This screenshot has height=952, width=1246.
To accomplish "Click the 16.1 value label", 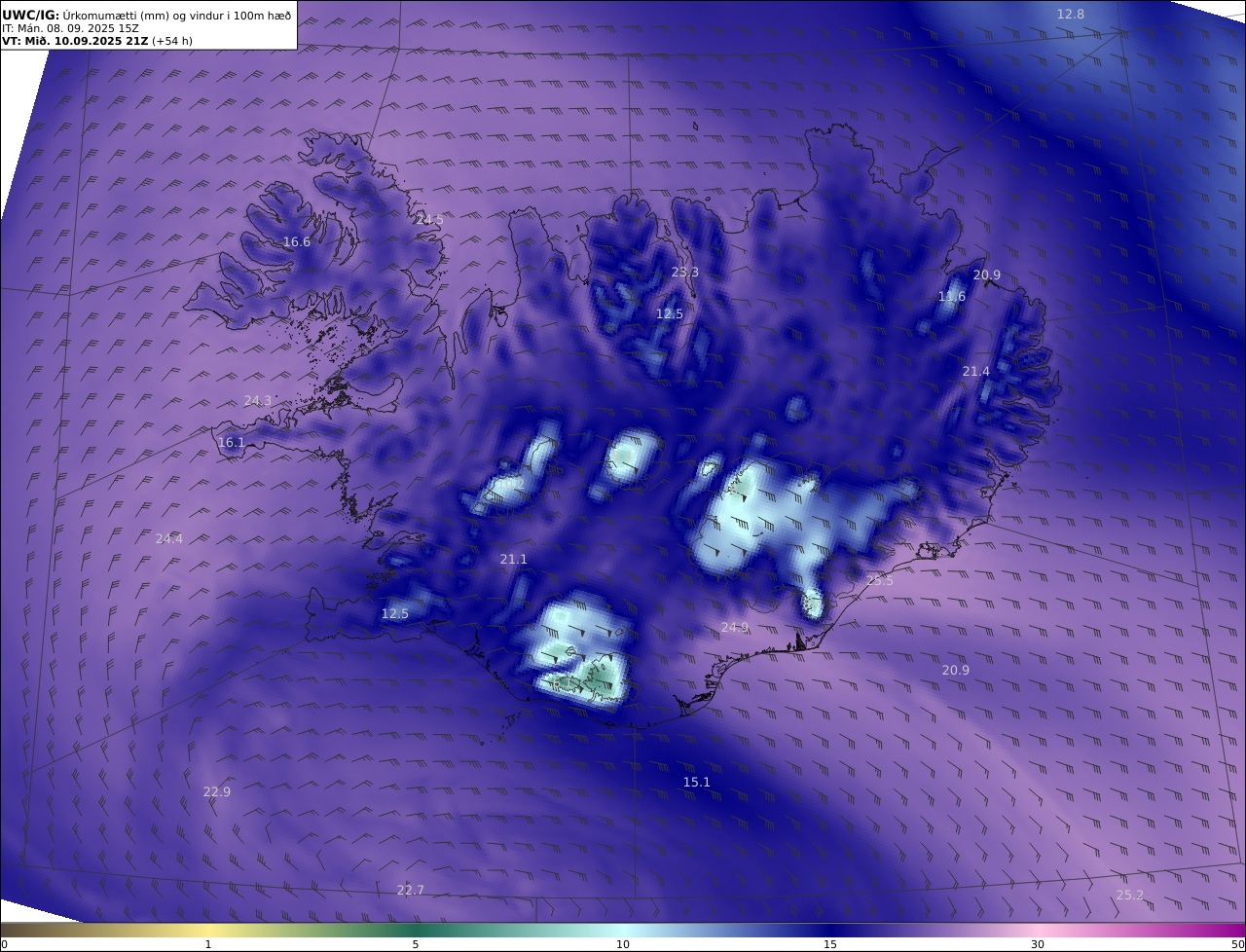I will click(232, 442).
